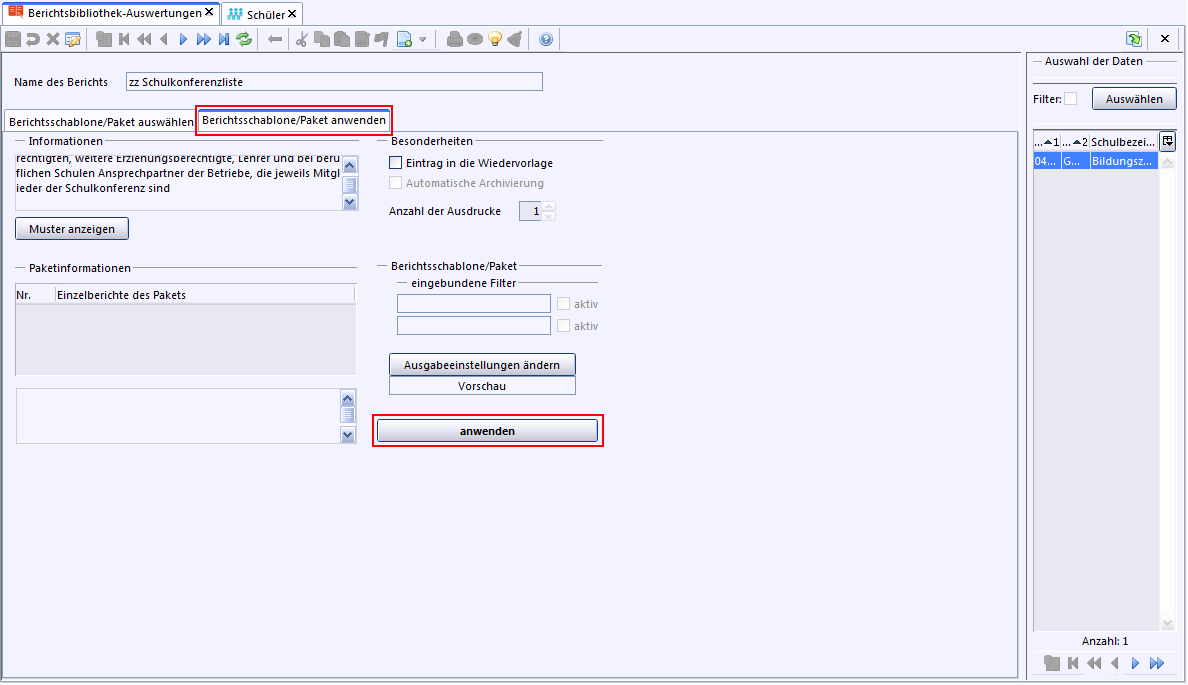
Task: Click Muster anzeigen button
Action: (x=72, y=229)
